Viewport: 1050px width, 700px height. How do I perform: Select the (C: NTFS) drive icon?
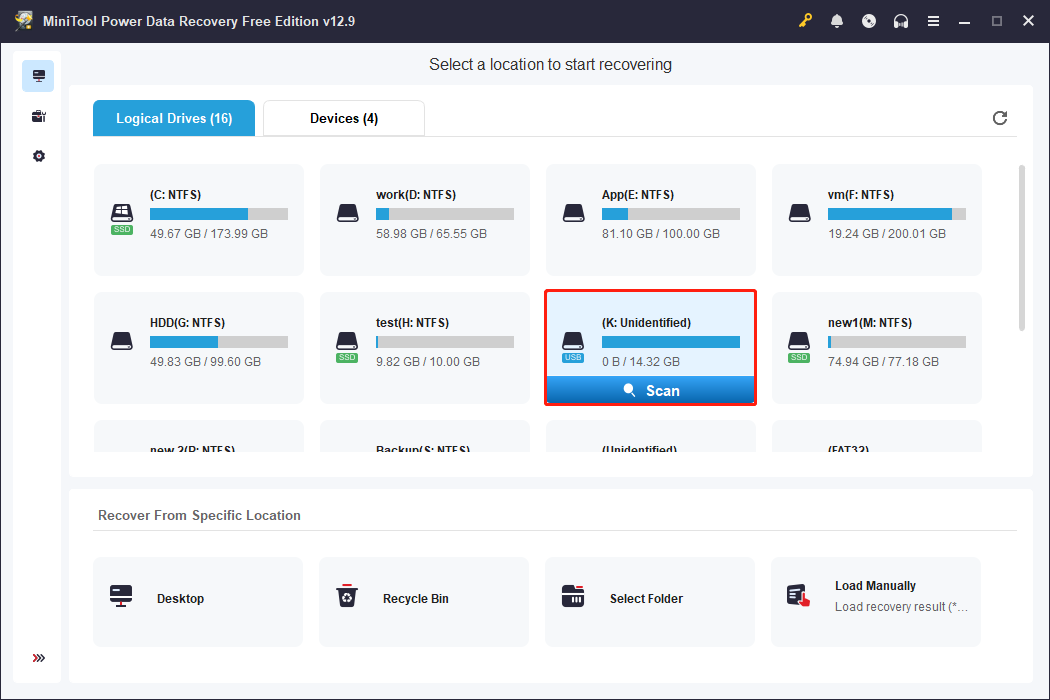(x=122, y=219)
